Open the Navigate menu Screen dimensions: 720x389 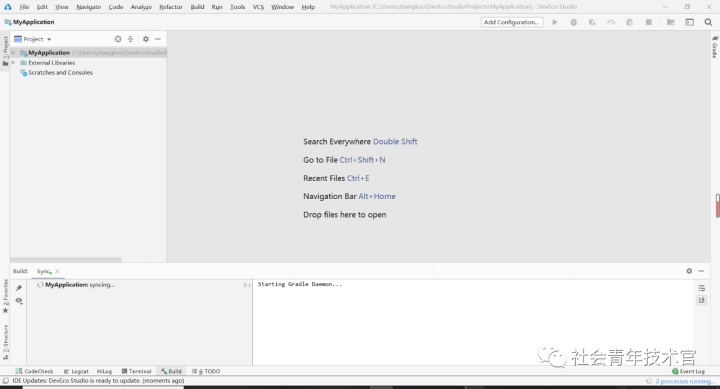[x=89, y=7]
